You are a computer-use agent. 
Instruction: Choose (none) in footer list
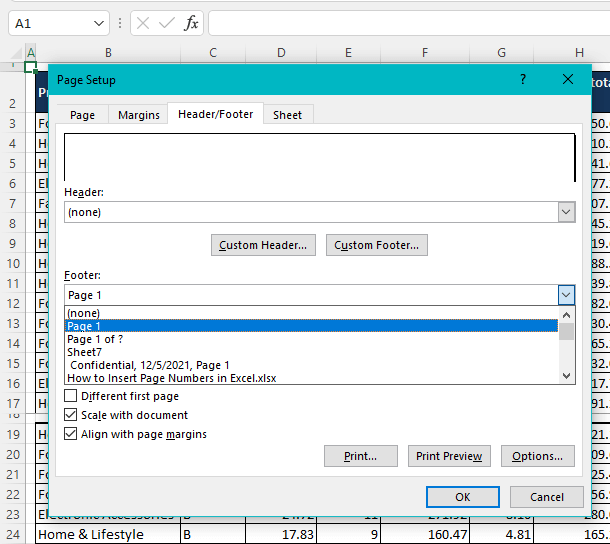[x=311, y=313]
